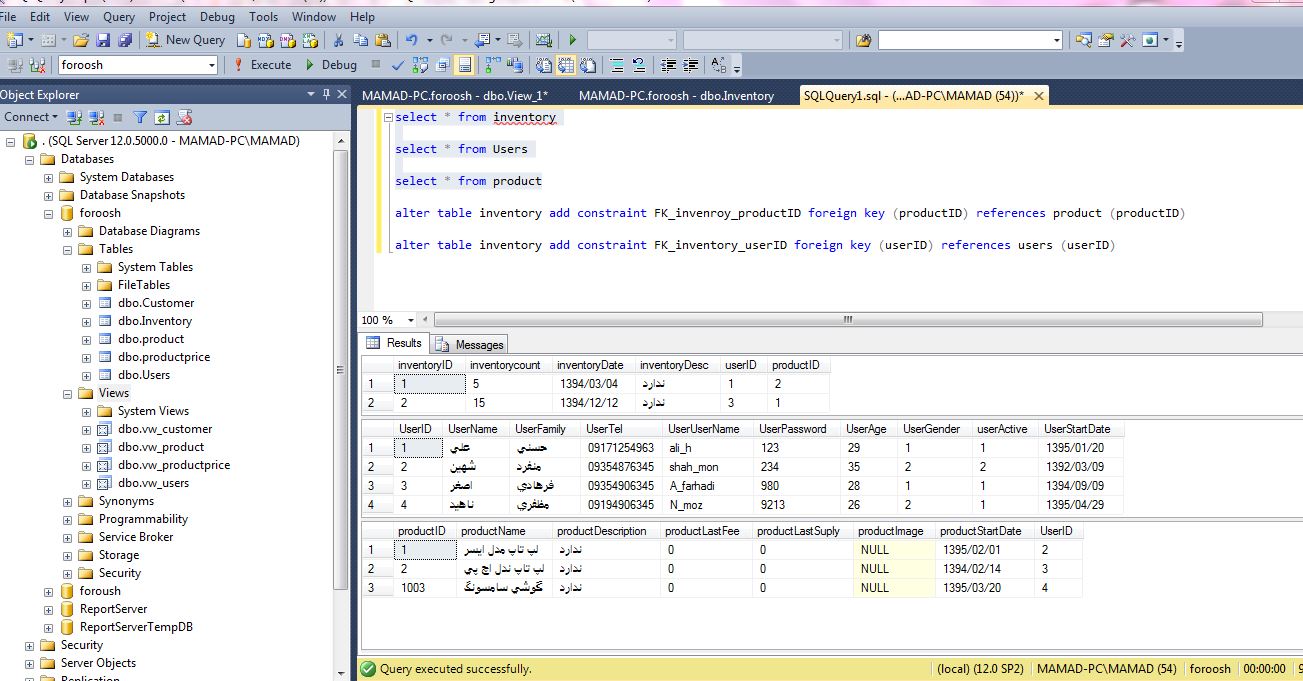The image size is (1303, 681).
Task: Parse the query with the checkmark icon
Action: pyautogui.click(x=398, y=65)
